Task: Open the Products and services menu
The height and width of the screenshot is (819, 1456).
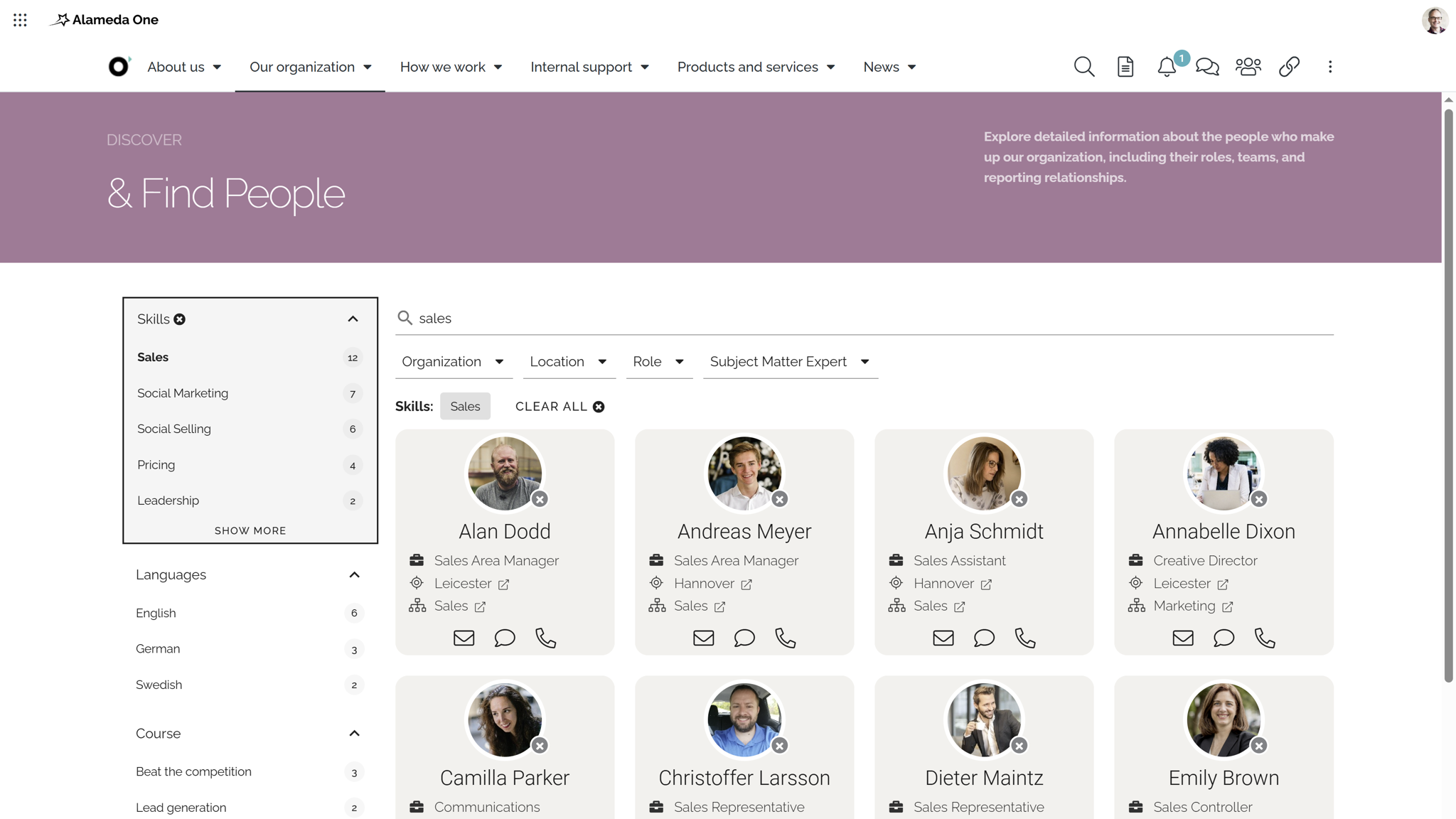Action: click(x=756, y=67)
